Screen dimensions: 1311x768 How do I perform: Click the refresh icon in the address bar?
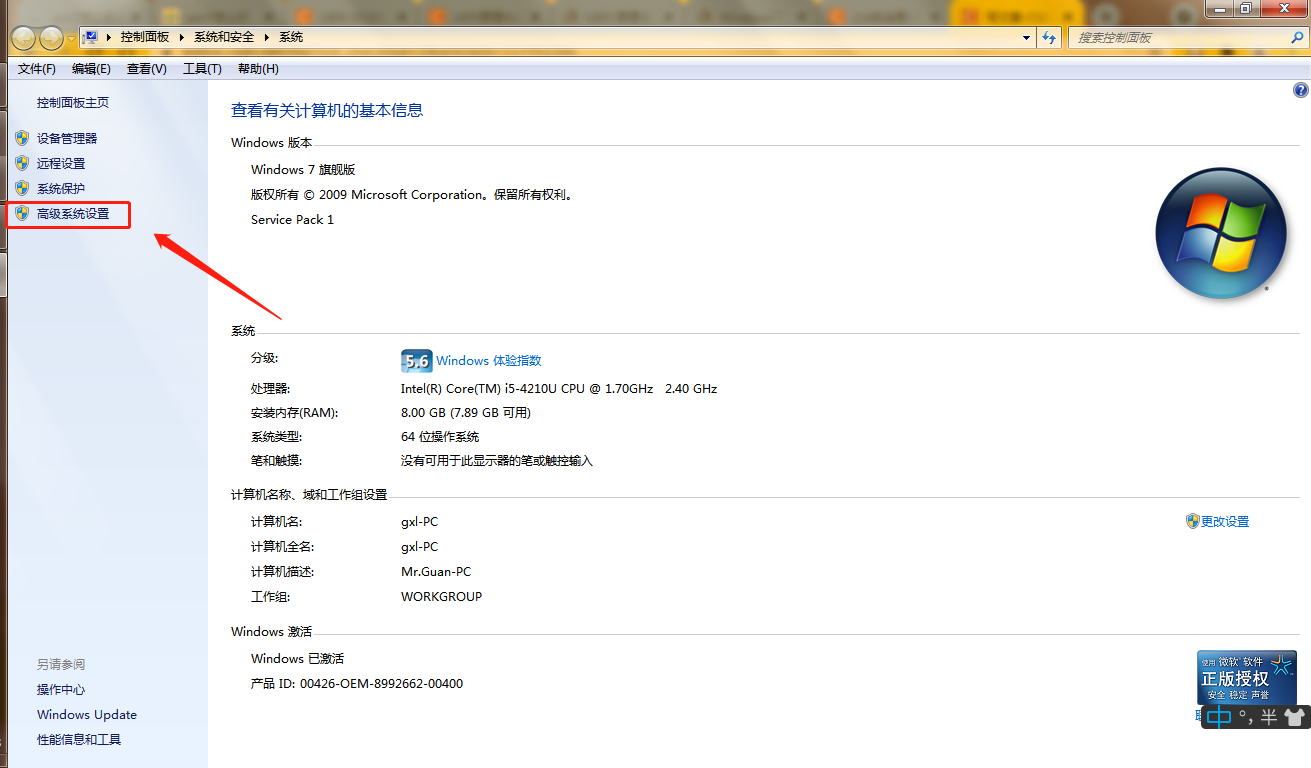1047,37
